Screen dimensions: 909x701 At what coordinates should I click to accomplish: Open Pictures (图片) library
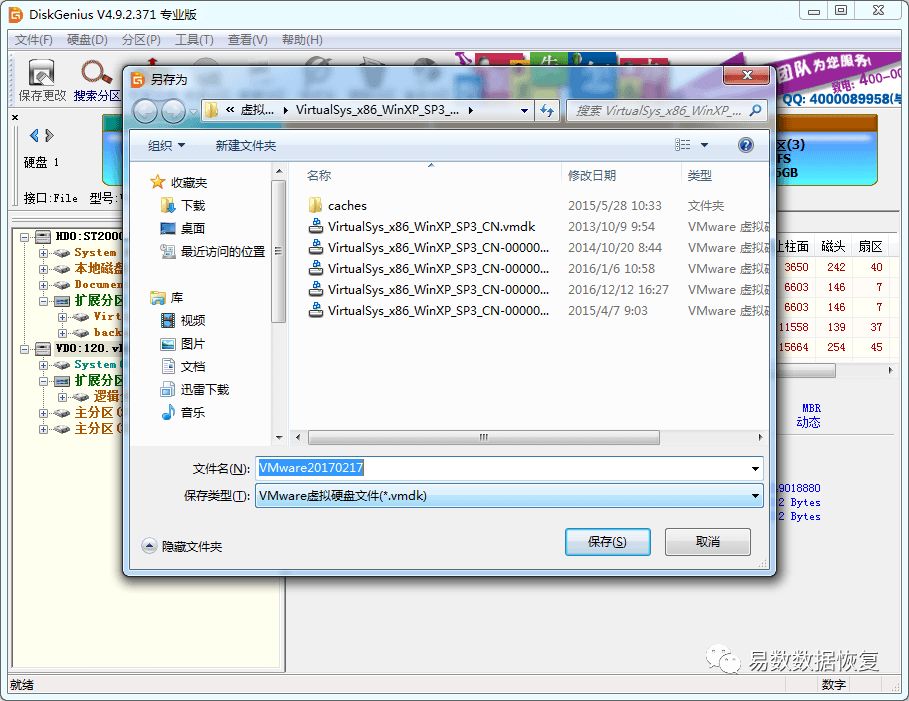click(182, 344)
